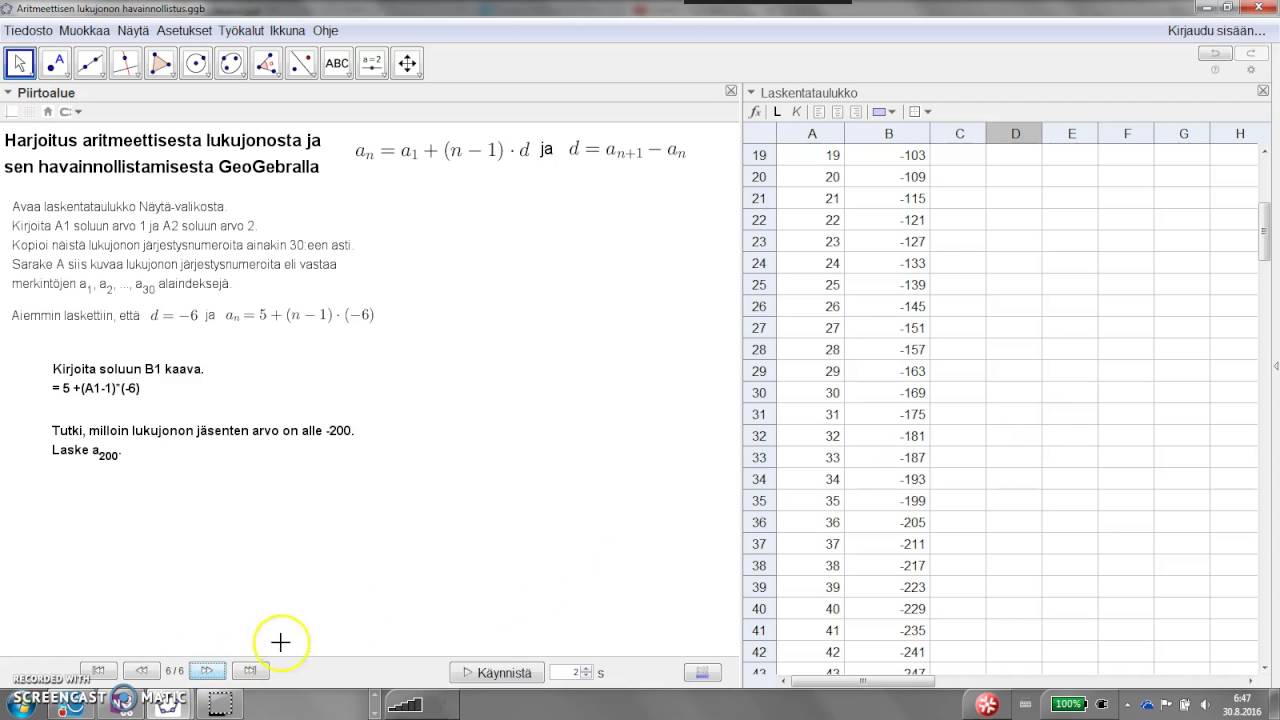Image resolution: width=1280 pixels, height=720 pixels.
Task: Go to next construction step
Action: coord(207,671)
